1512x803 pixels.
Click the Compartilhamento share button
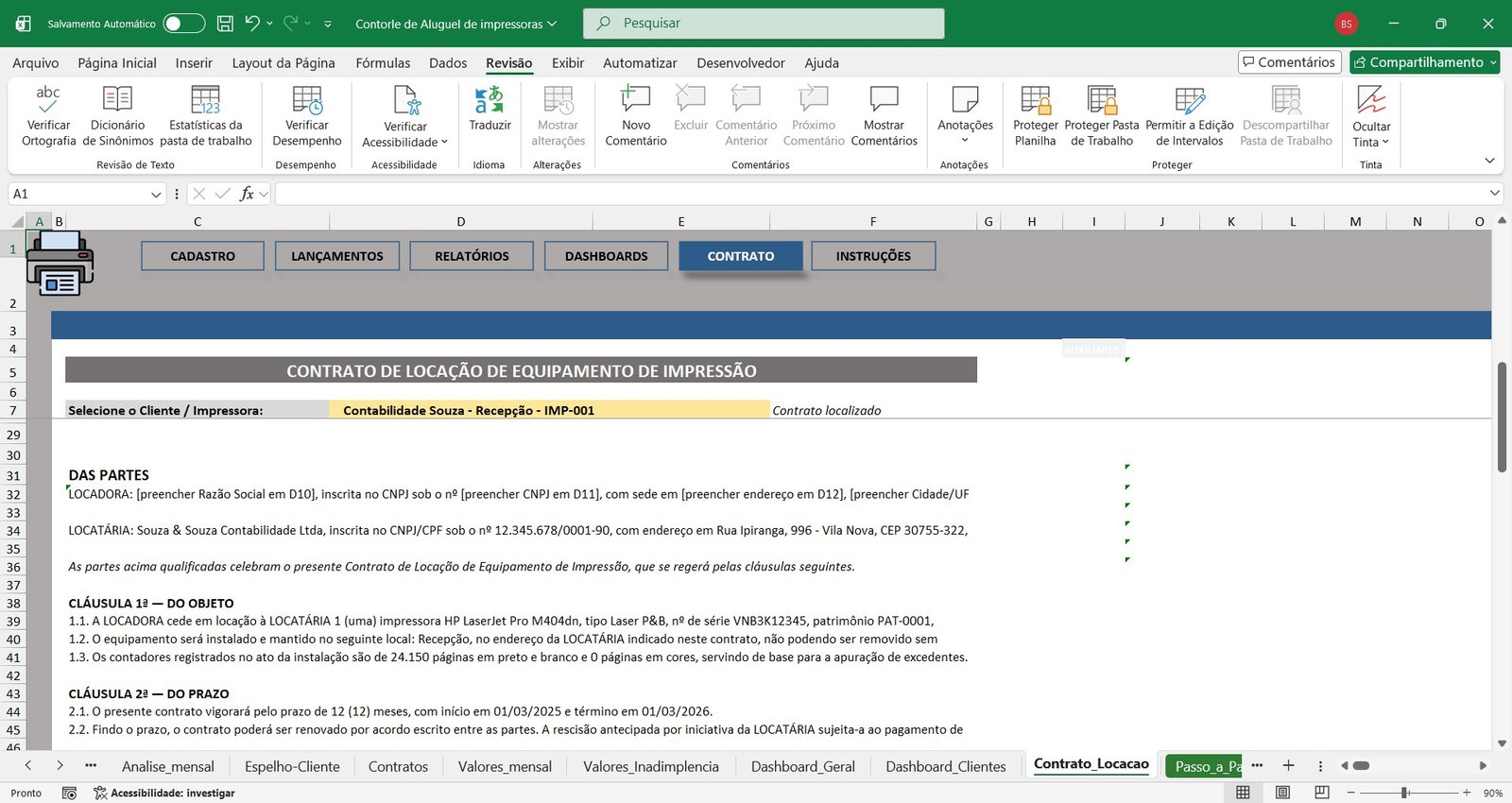pos(1424,62)
